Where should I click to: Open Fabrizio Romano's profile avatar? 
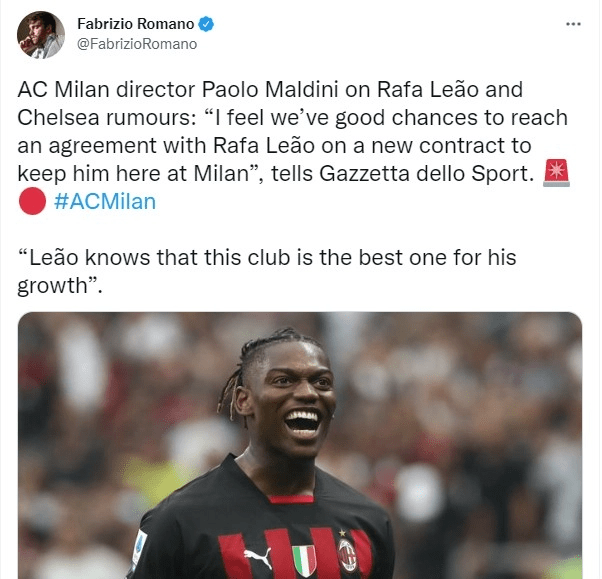tap(41, 35)
